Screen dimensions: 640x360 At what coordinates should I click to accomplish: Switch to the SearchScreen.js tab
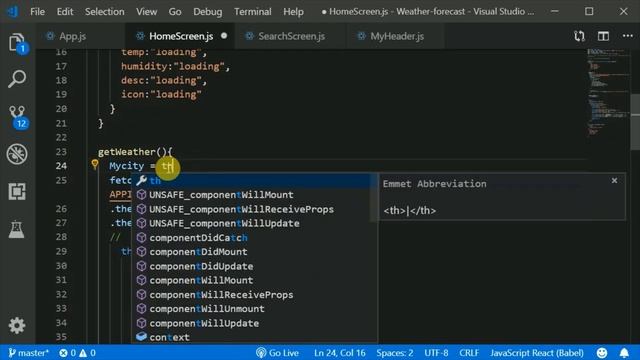click(x=290, y=36)
